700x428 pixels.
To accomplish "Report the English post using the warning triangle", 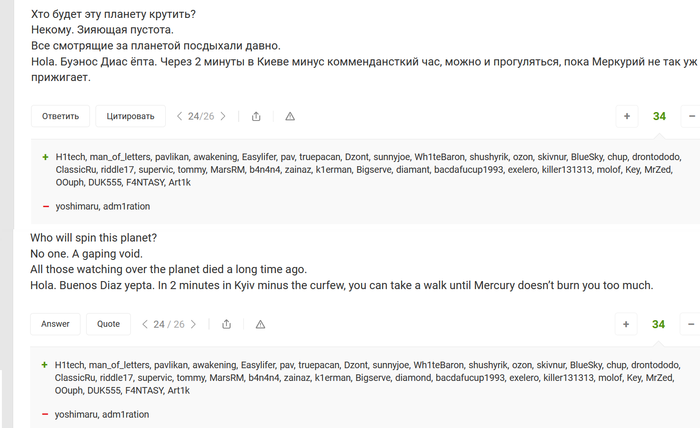I will pyautogui.click(x=261, y=324).
